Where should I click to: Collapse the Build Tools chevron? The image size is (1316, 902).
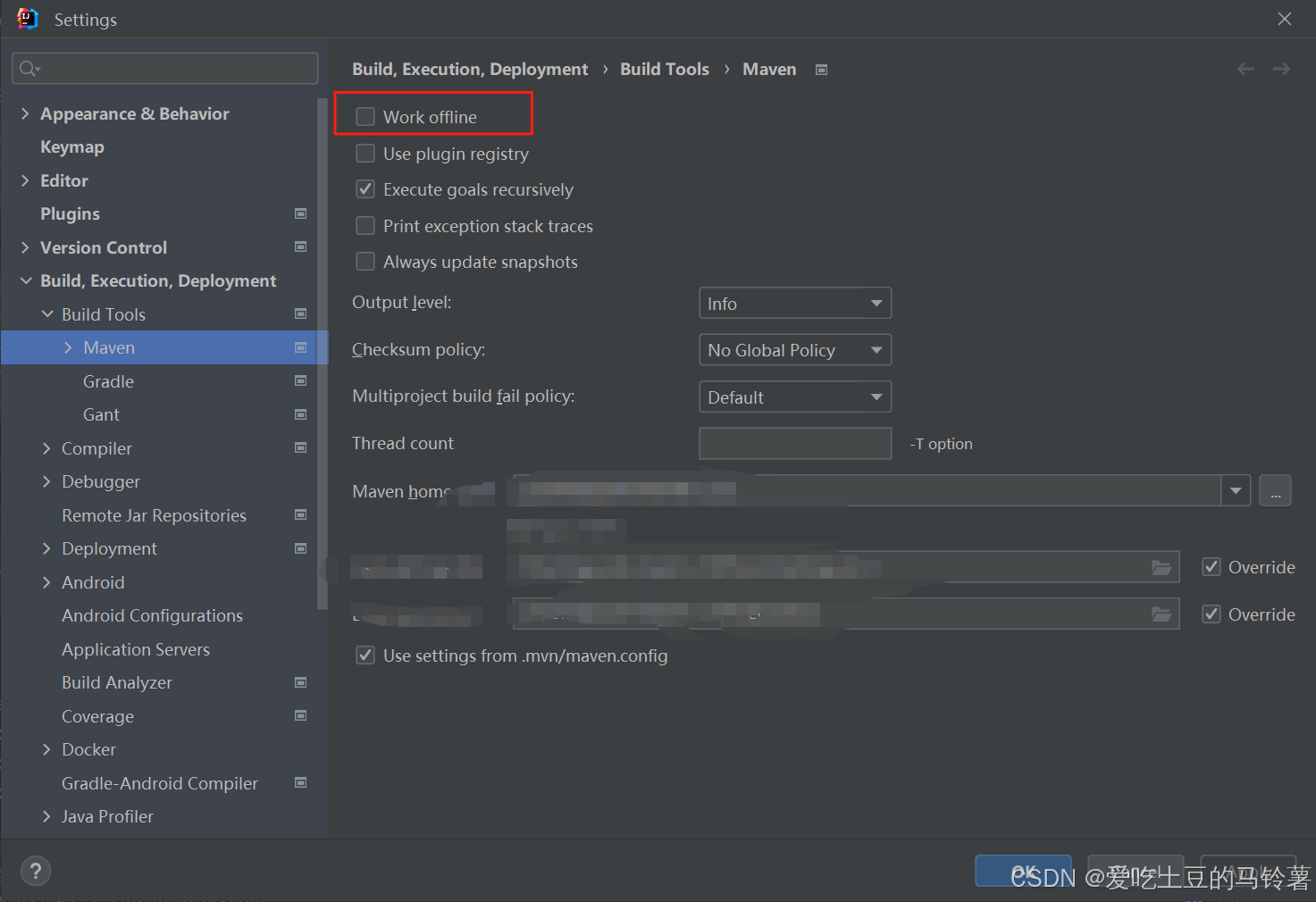click(x=47, y=314)
